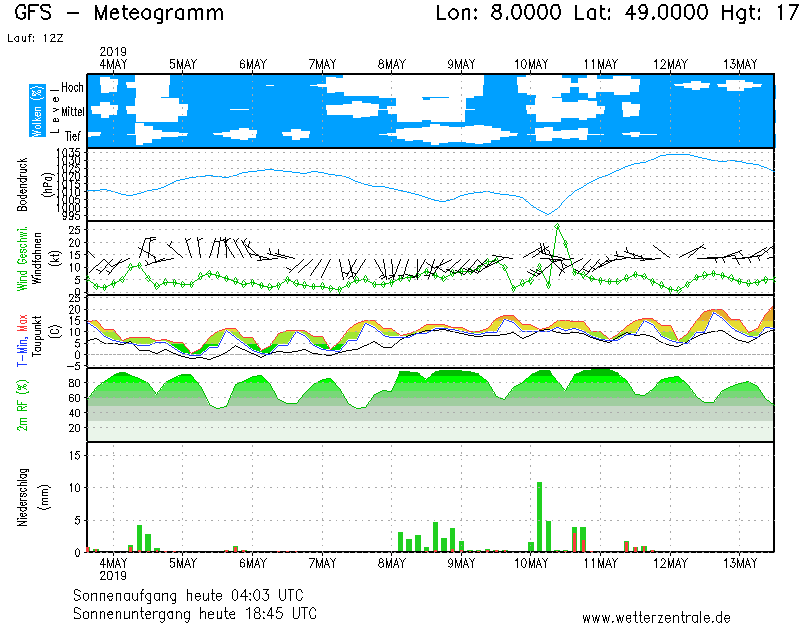800x625 pixels.
Task: Click '5MAY' date label under precipitation chart
Action: (183, 563)
